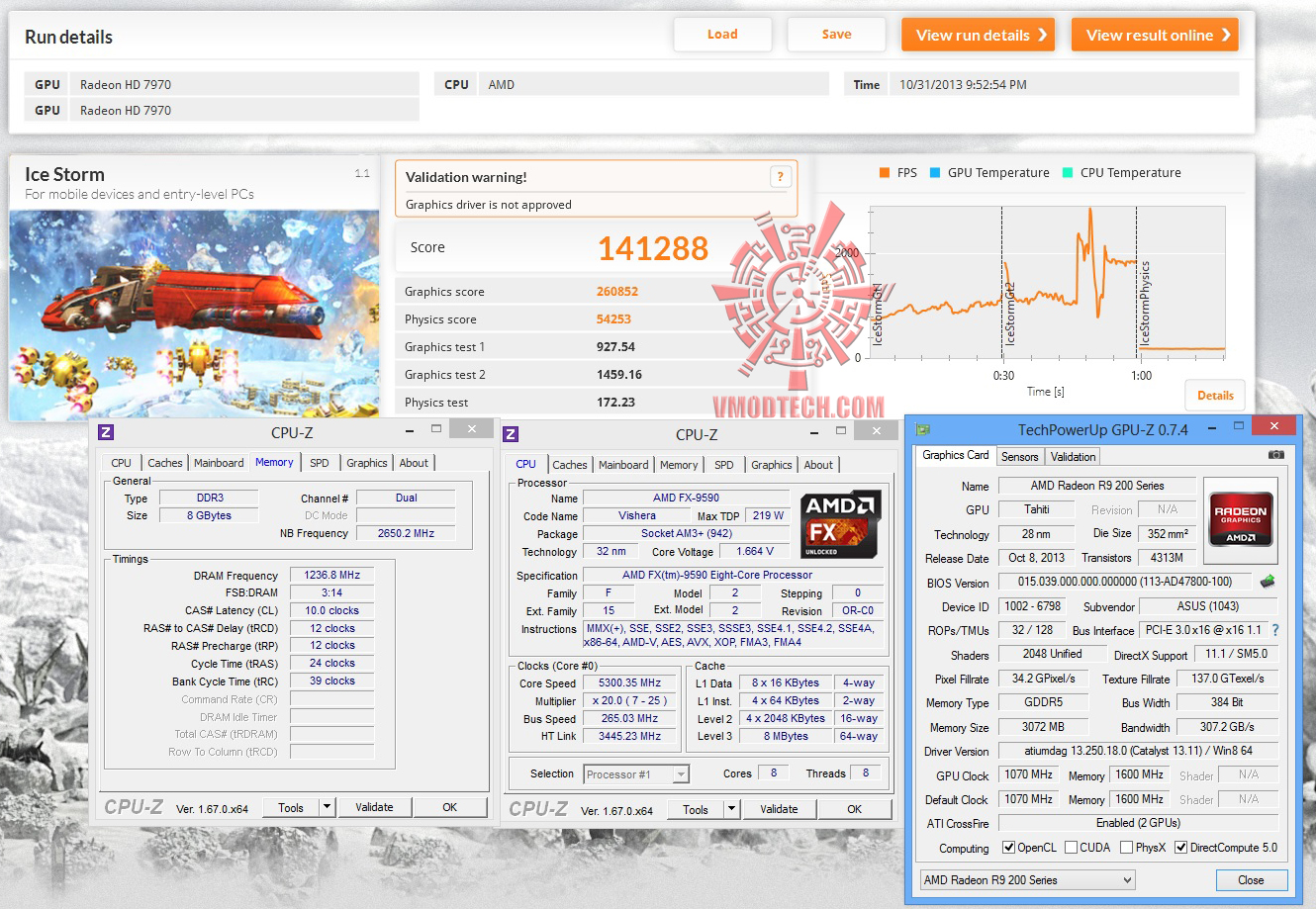Click Validate in CPU-Z memory window
The image size is (1316, 909).
374,807
